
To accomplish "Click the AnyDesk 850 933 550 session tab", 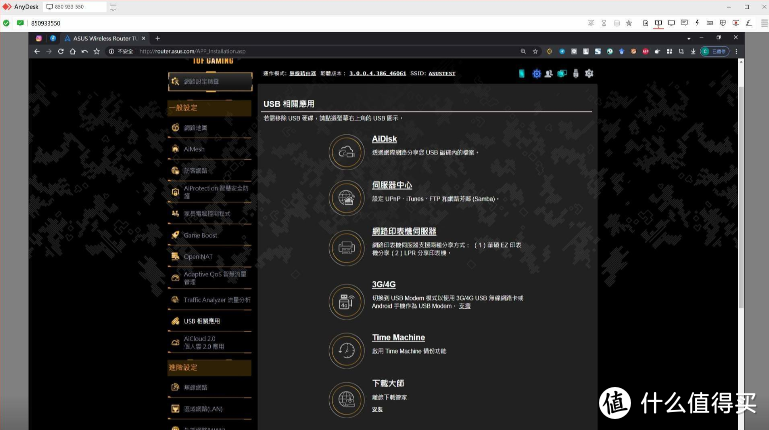I will point(75,7).
